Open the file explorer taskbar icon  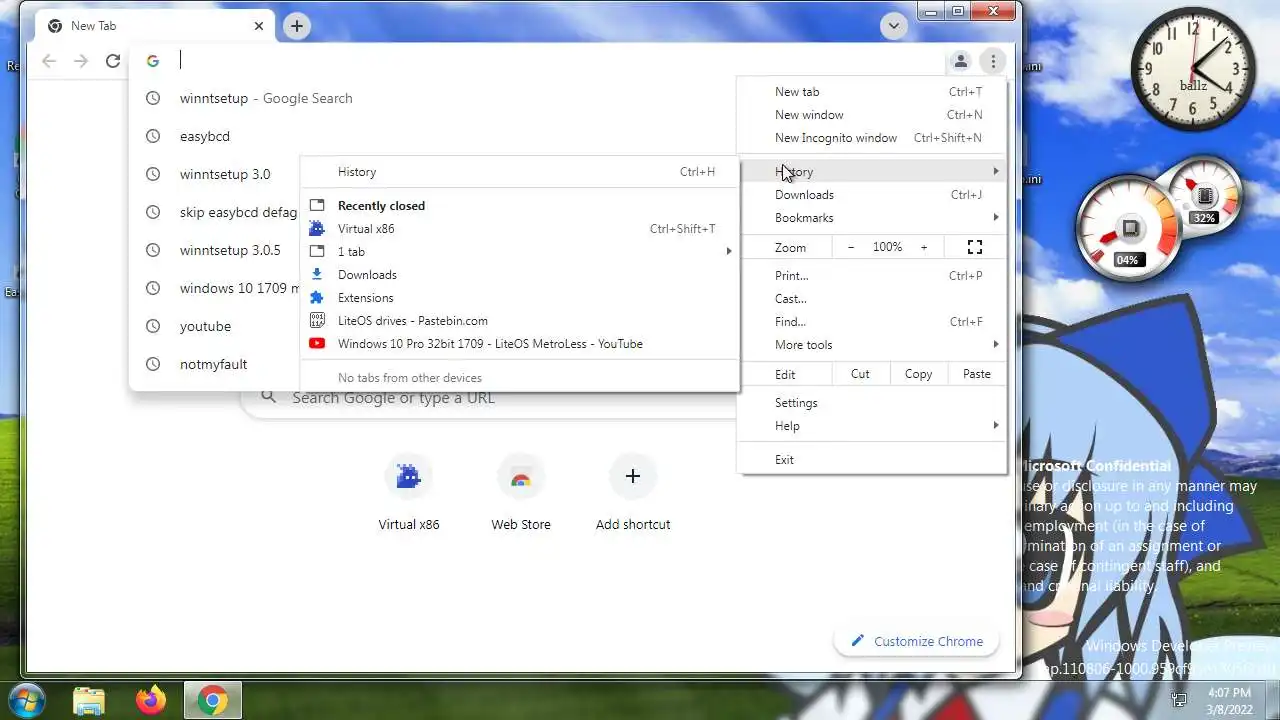click(x=89, y=700)
